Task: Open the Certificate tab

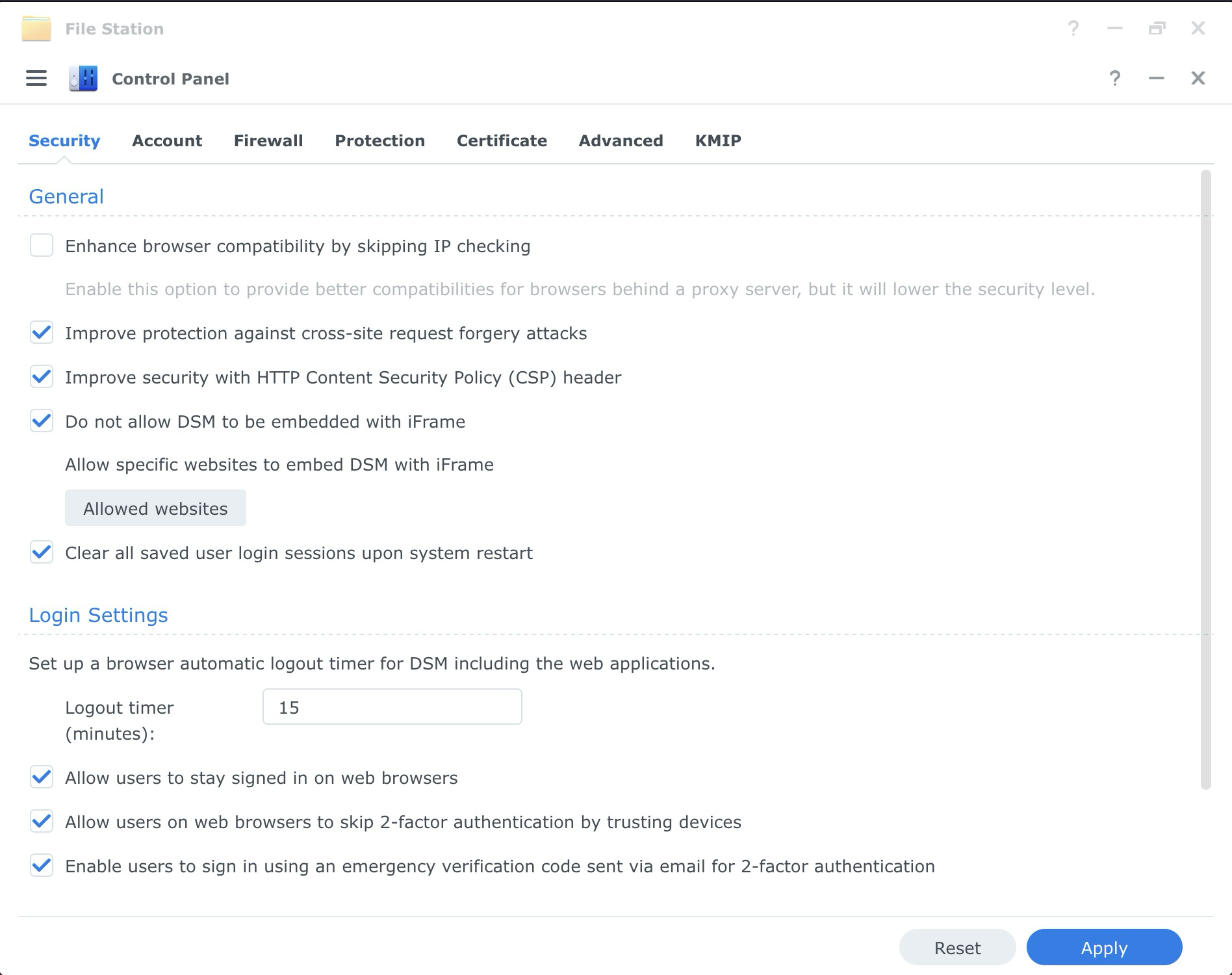Action: pyautogui.click(x=502, y=140)
